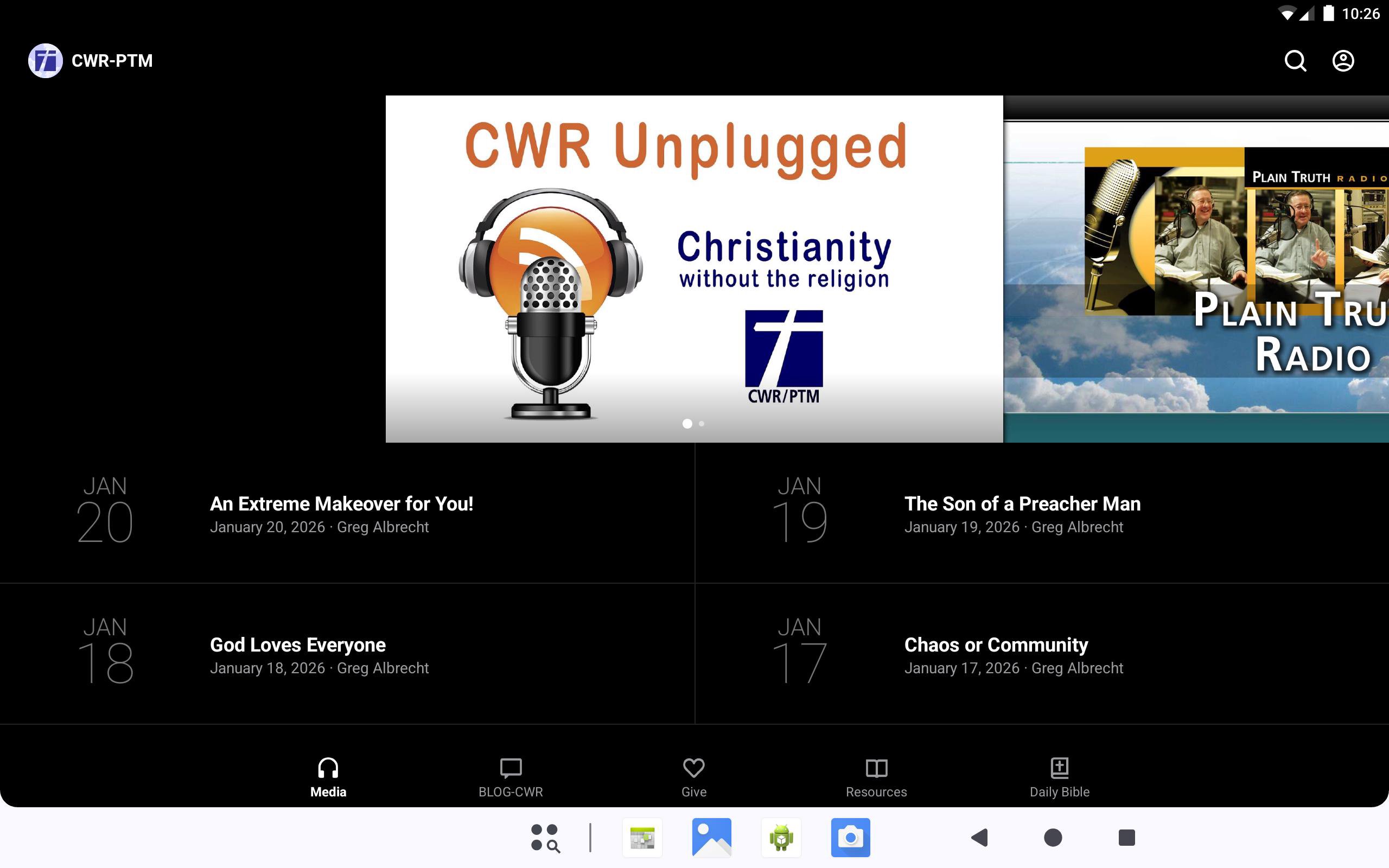Open the app drawer search icon
The width and height of the screenshot is (1389, 868).
[545, 838]
